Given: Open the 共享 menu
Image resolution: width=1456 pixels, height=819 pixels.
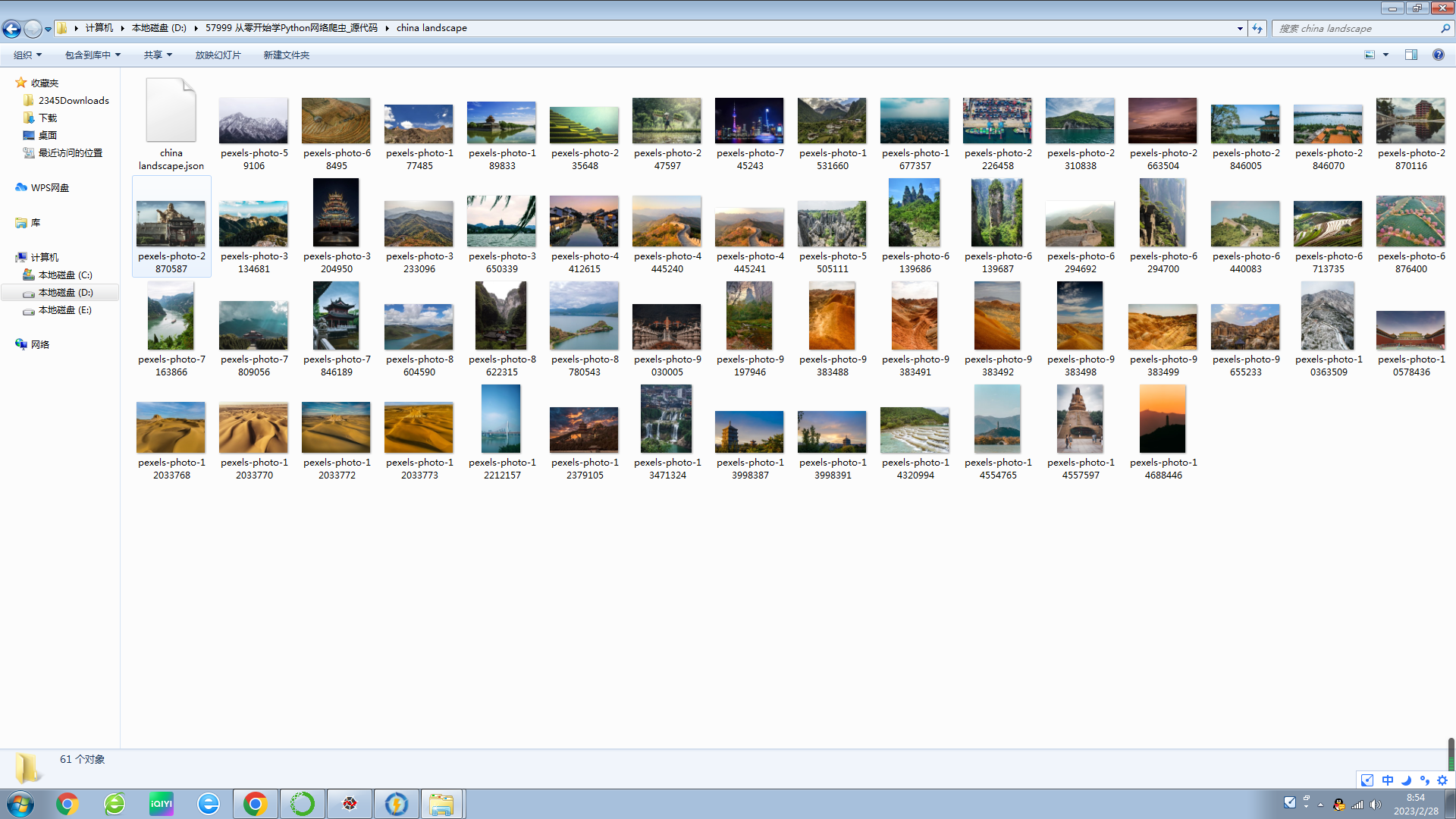Looking at the screenshot, I should tap(158, 55).
